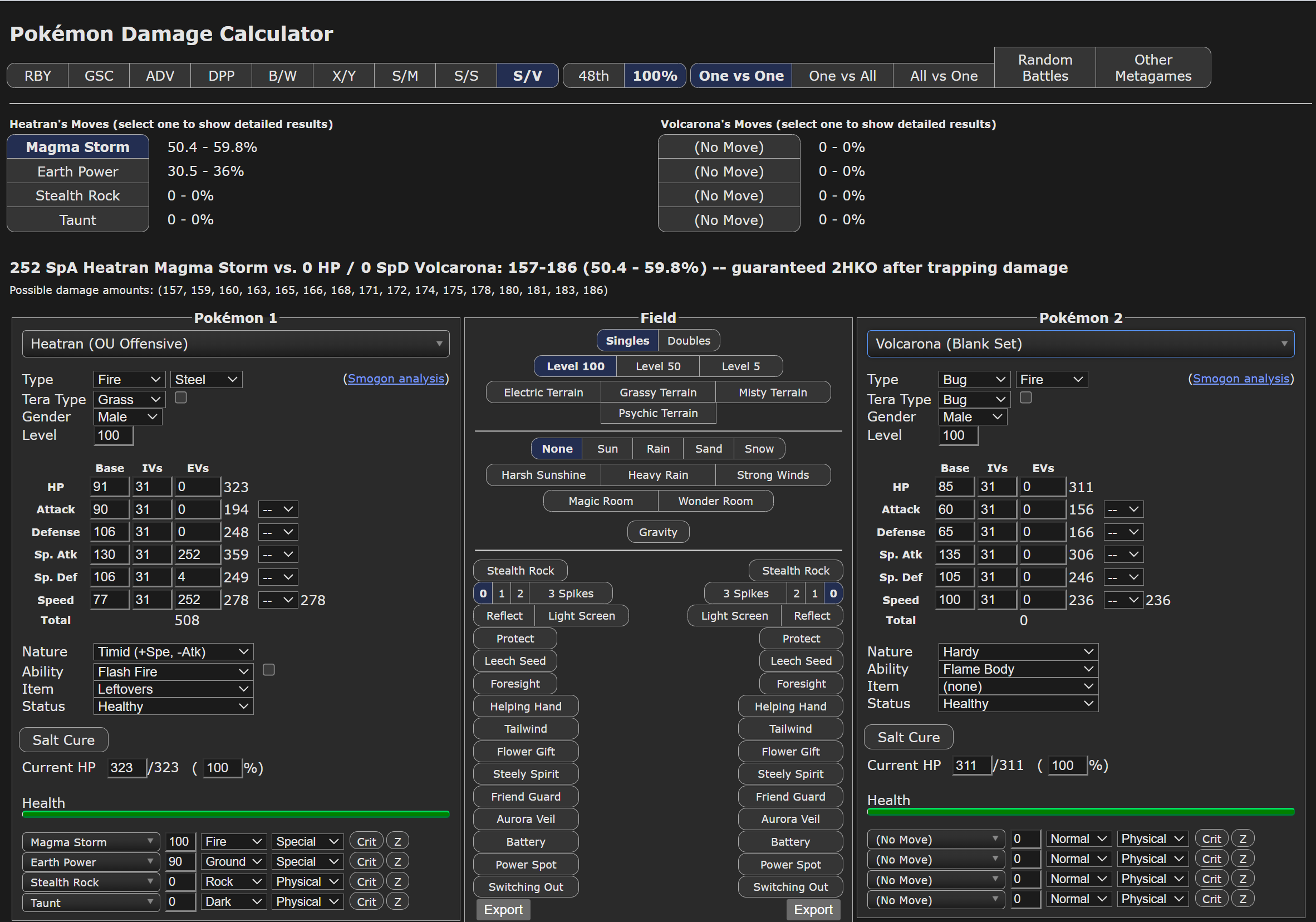Enable Pokémon 1 side Stealth Rock
Screen dimensions: 1316x922
coord(520,571)
